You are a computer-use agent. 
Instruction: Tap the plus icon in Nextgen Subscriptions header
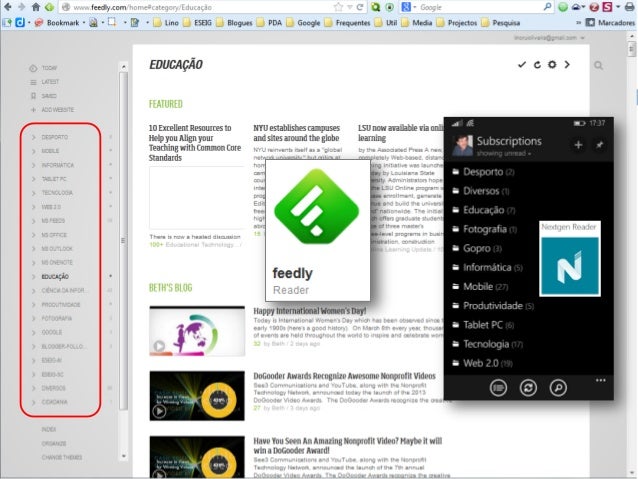click(x=578, y=145)
